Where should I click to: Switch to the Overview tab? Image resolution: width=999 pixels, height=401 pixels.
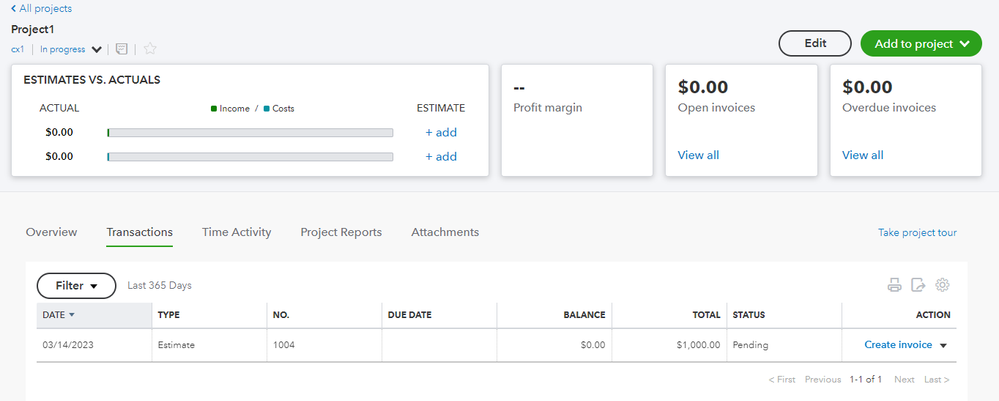(x=51, y=232)
